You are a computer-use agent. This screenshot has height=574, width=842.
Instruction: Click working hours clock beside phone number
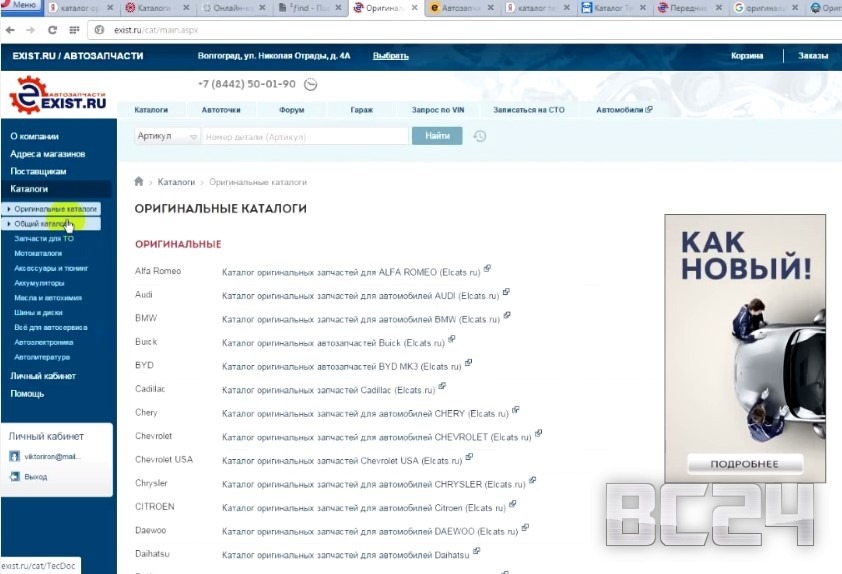pos(310,85)
